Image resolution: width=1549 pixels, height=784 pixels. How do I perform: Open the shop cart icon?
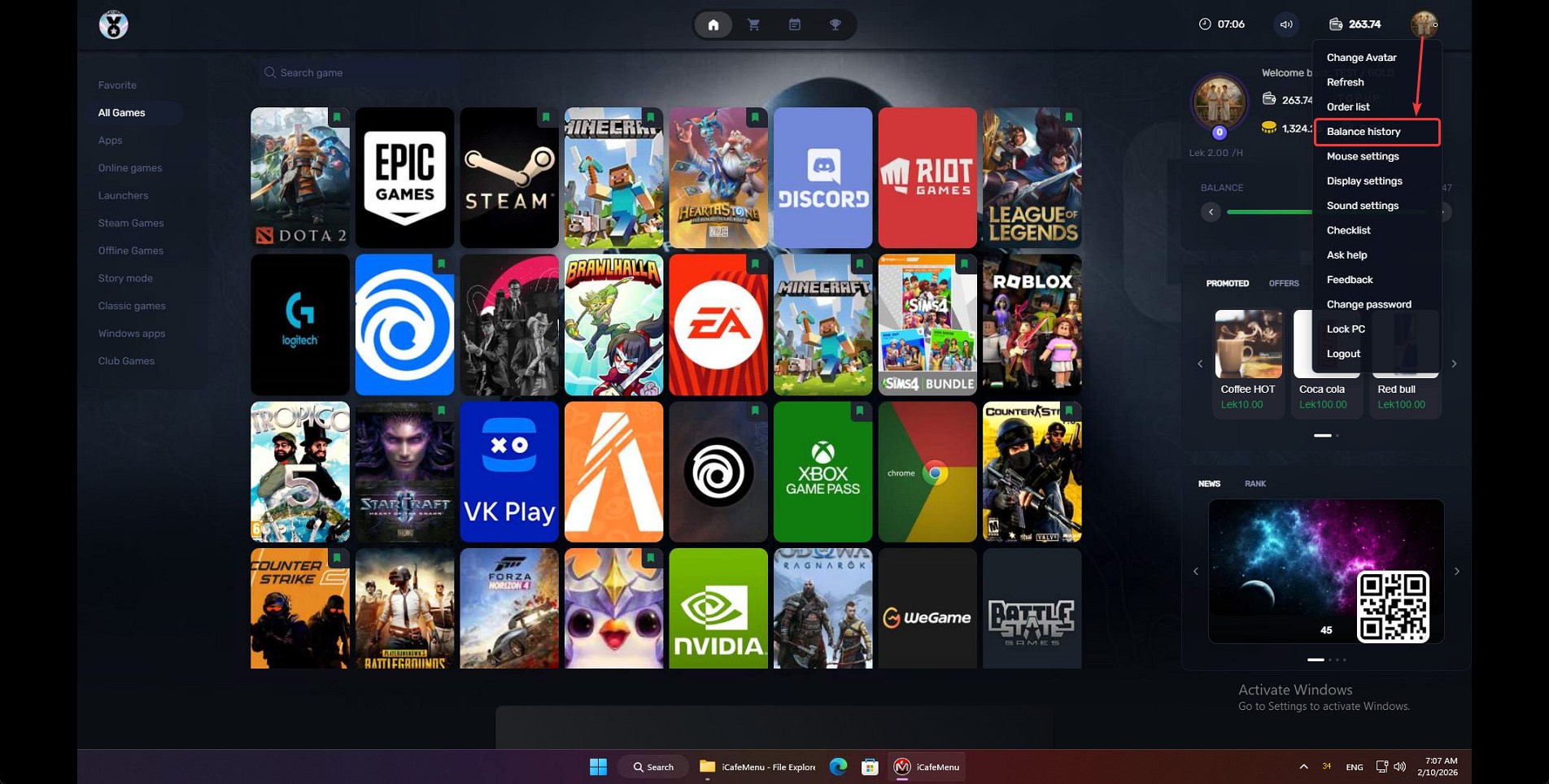(x=754, y=24)
